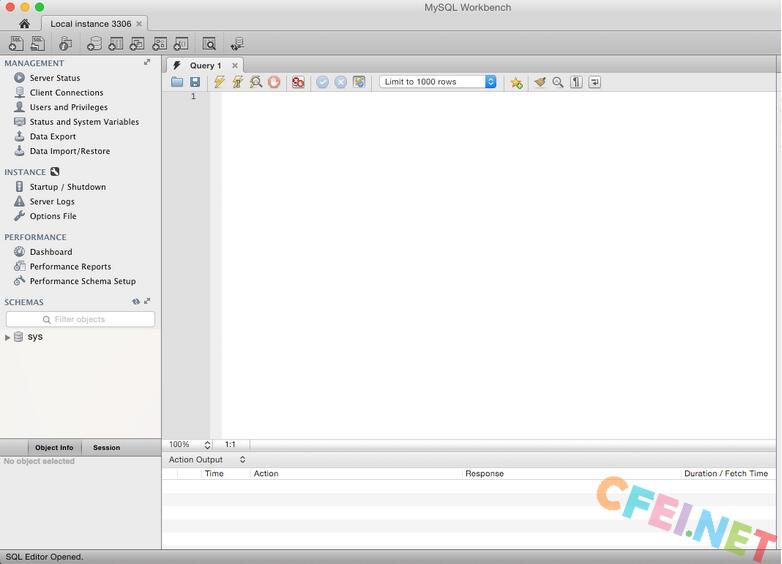Click the Response column header
The image size is (782, 564).
[x=484, y=473]
